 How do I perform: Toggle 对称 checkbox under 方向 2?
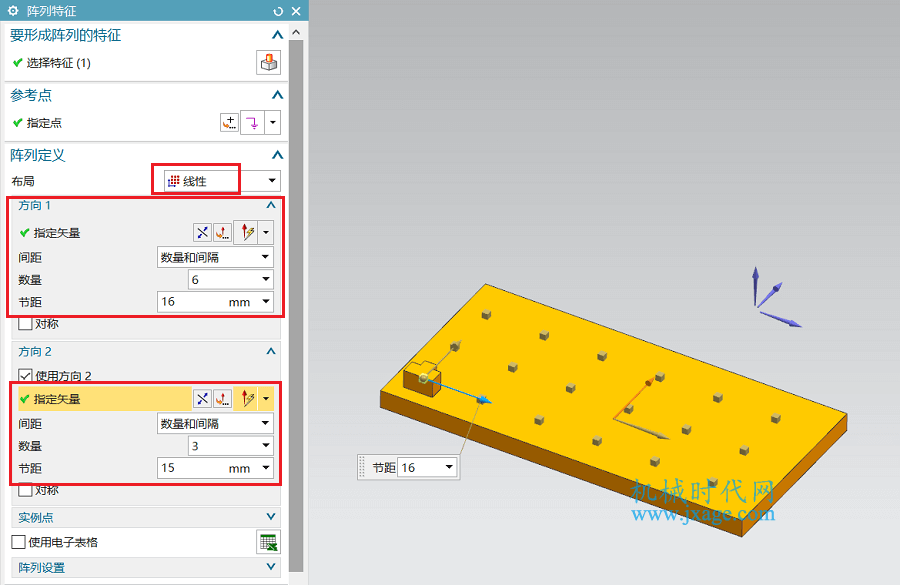[x=25, y=490]
